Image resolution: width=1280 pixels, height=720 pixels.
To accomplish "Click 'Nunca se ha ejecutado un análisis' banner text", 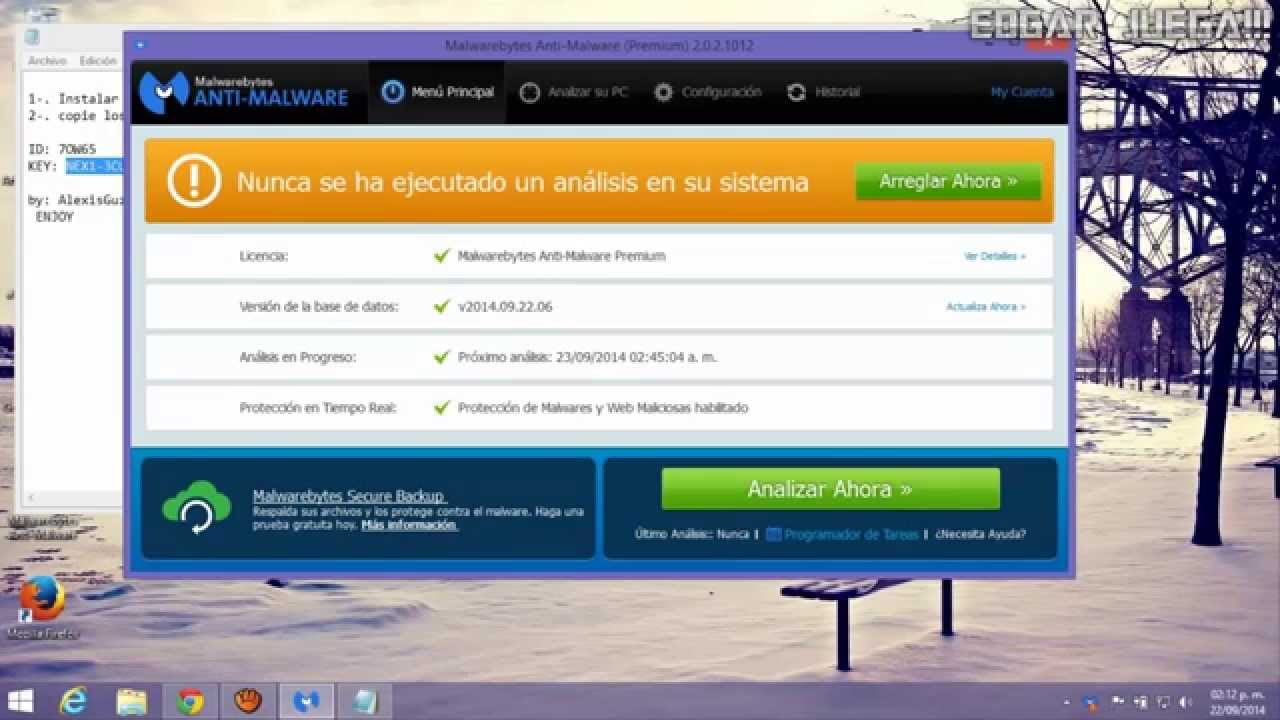I will click(x=523, y=182).
